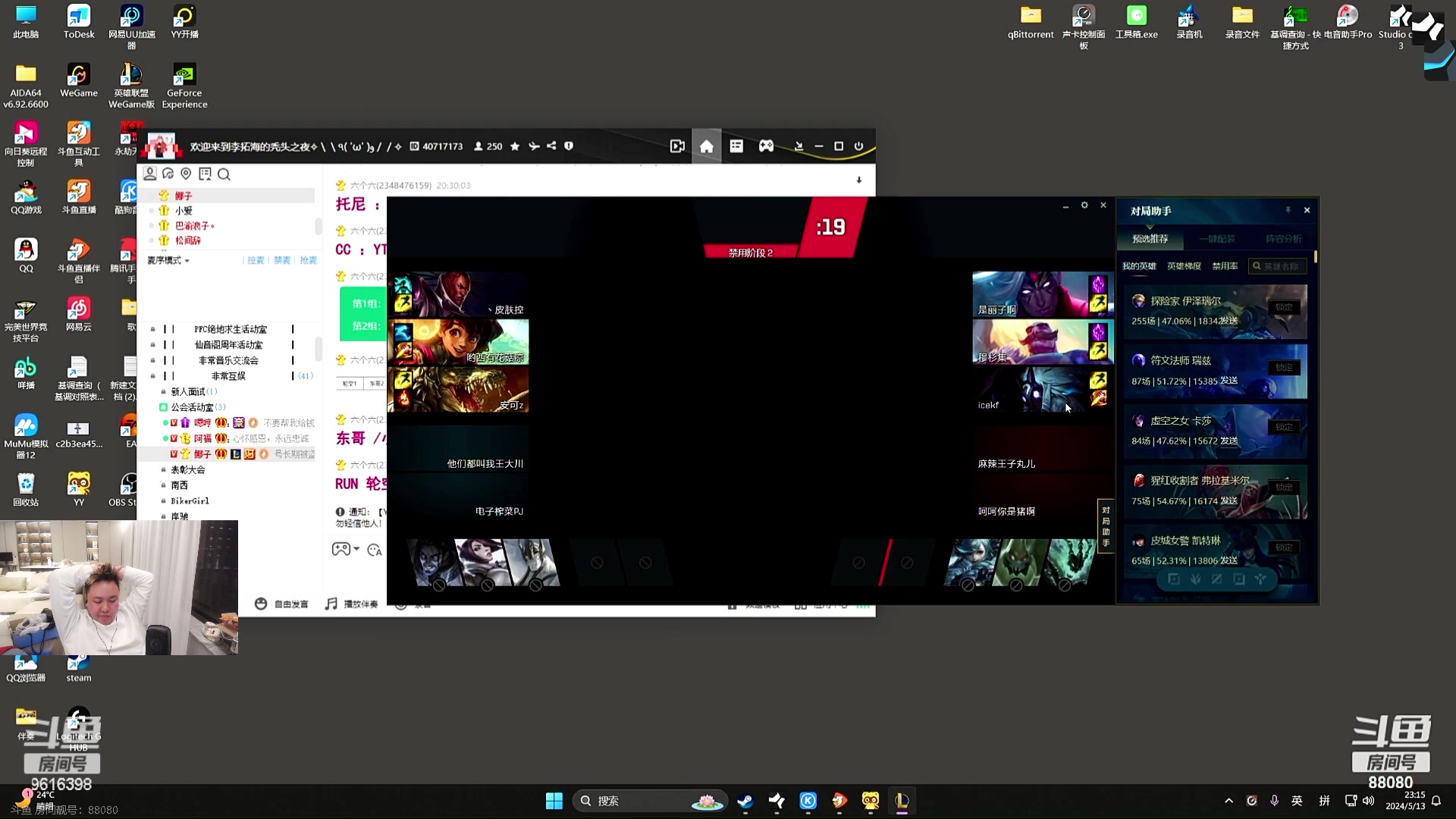
Task: Collapse the 公会活动室 channel
Action: 191,407
